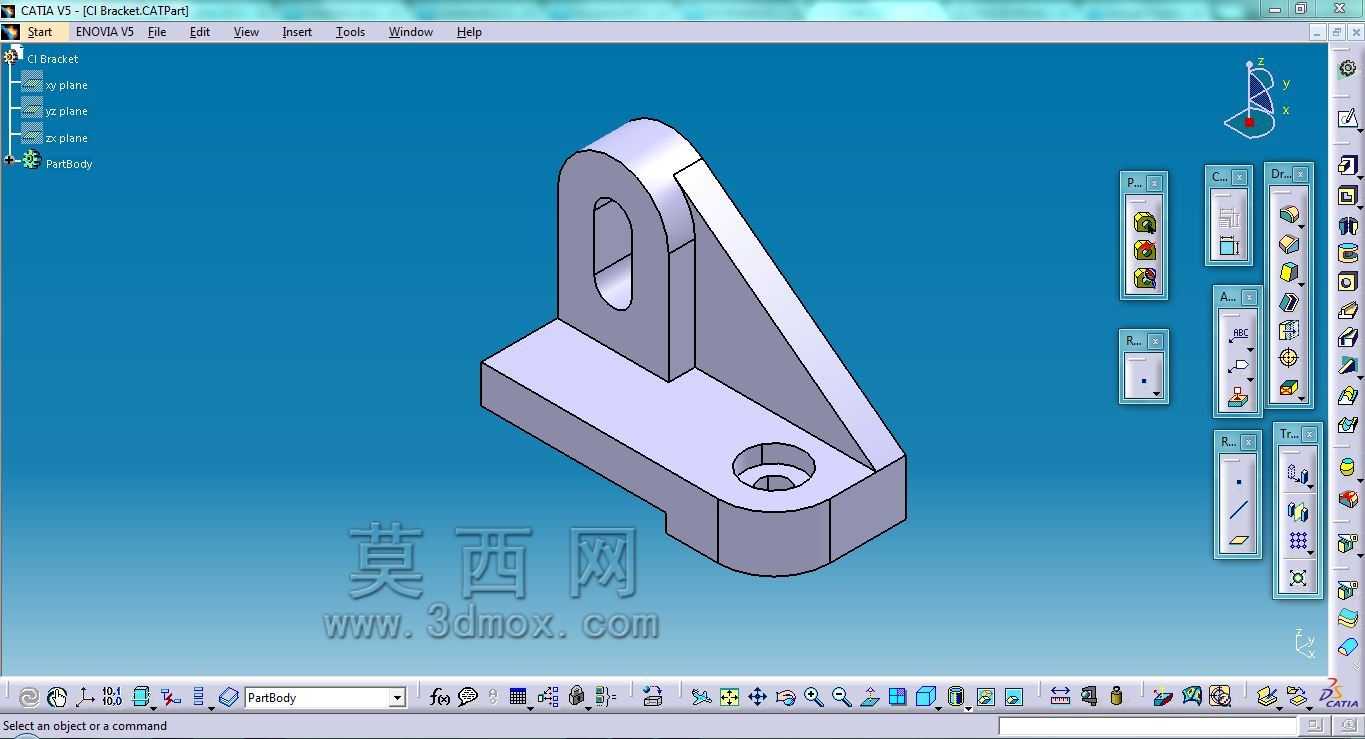
Task: Open the ENOVIA V5 menu
Action: click(x=104, y=32)
